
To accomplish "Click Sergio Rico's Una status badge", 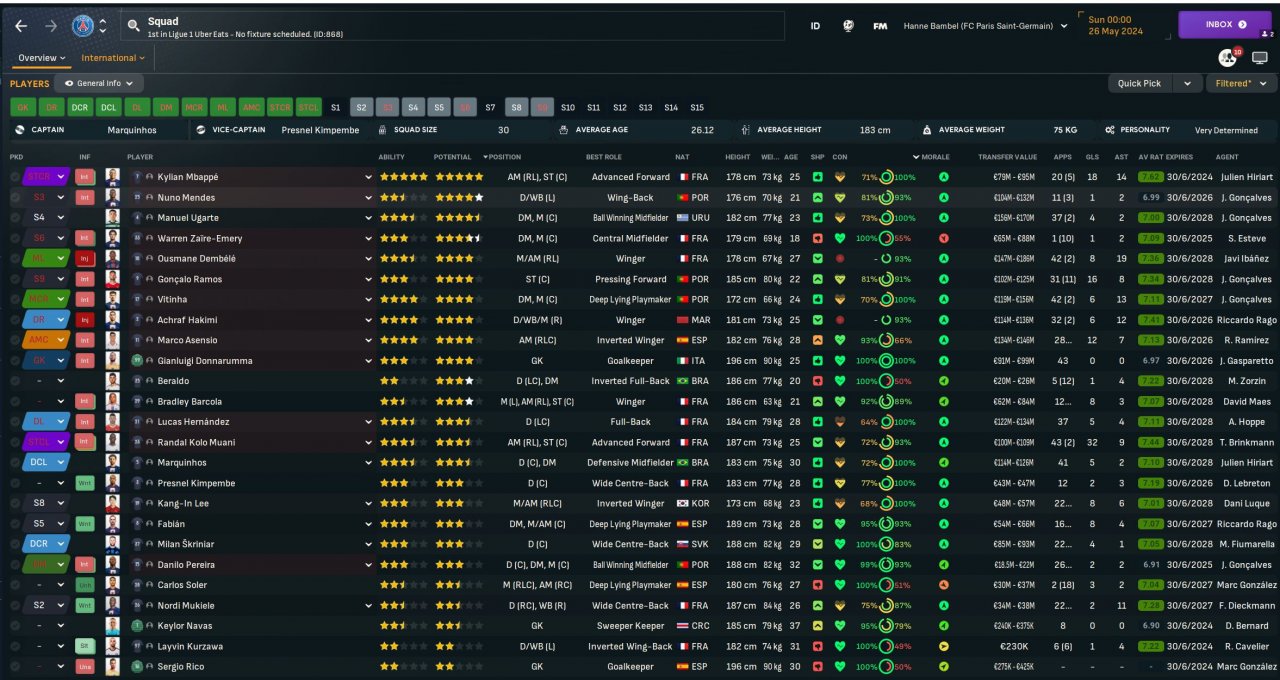I will point(86,667).
